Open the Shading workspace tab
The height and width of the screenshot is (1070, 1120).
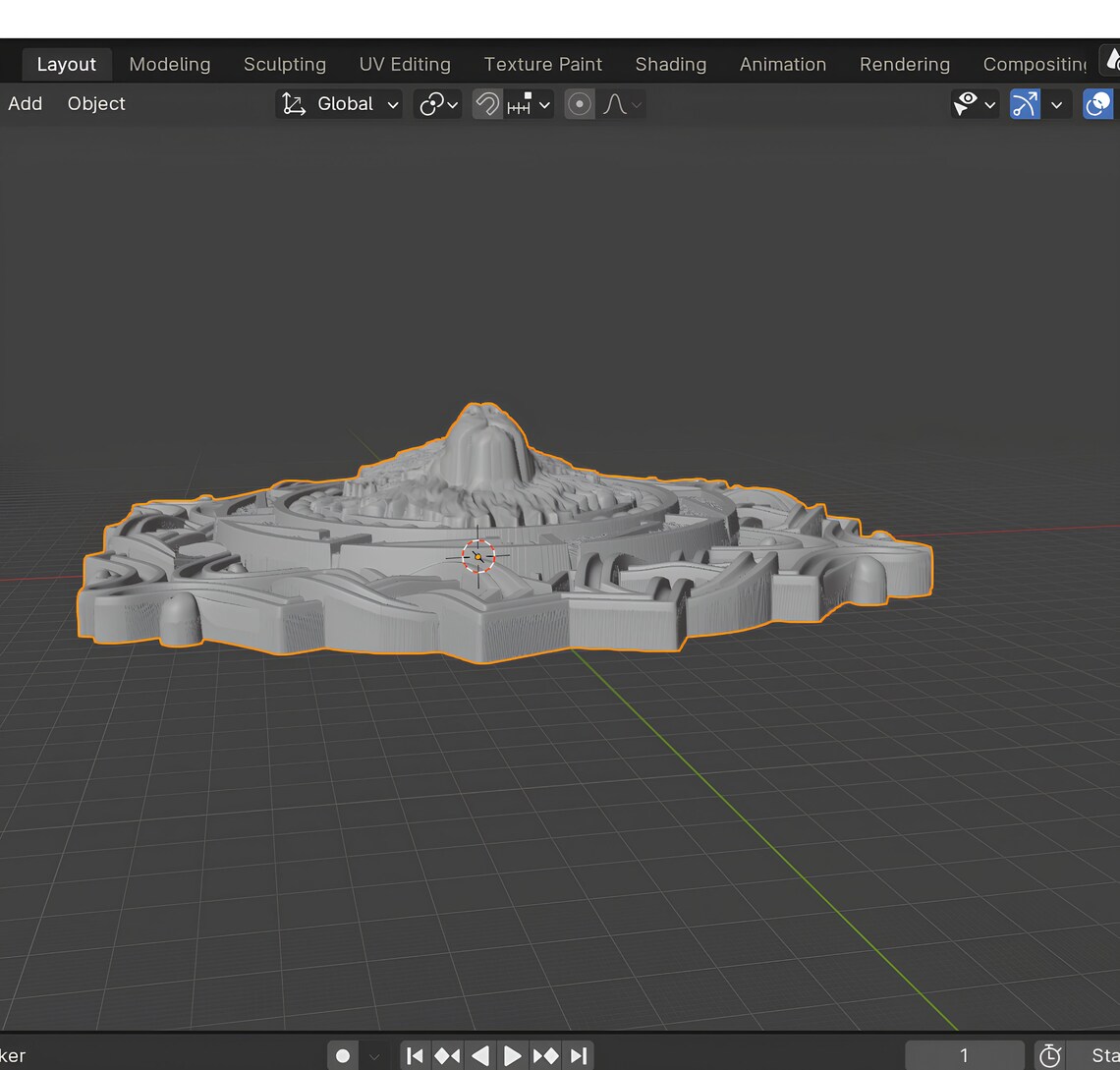(671, 64)
